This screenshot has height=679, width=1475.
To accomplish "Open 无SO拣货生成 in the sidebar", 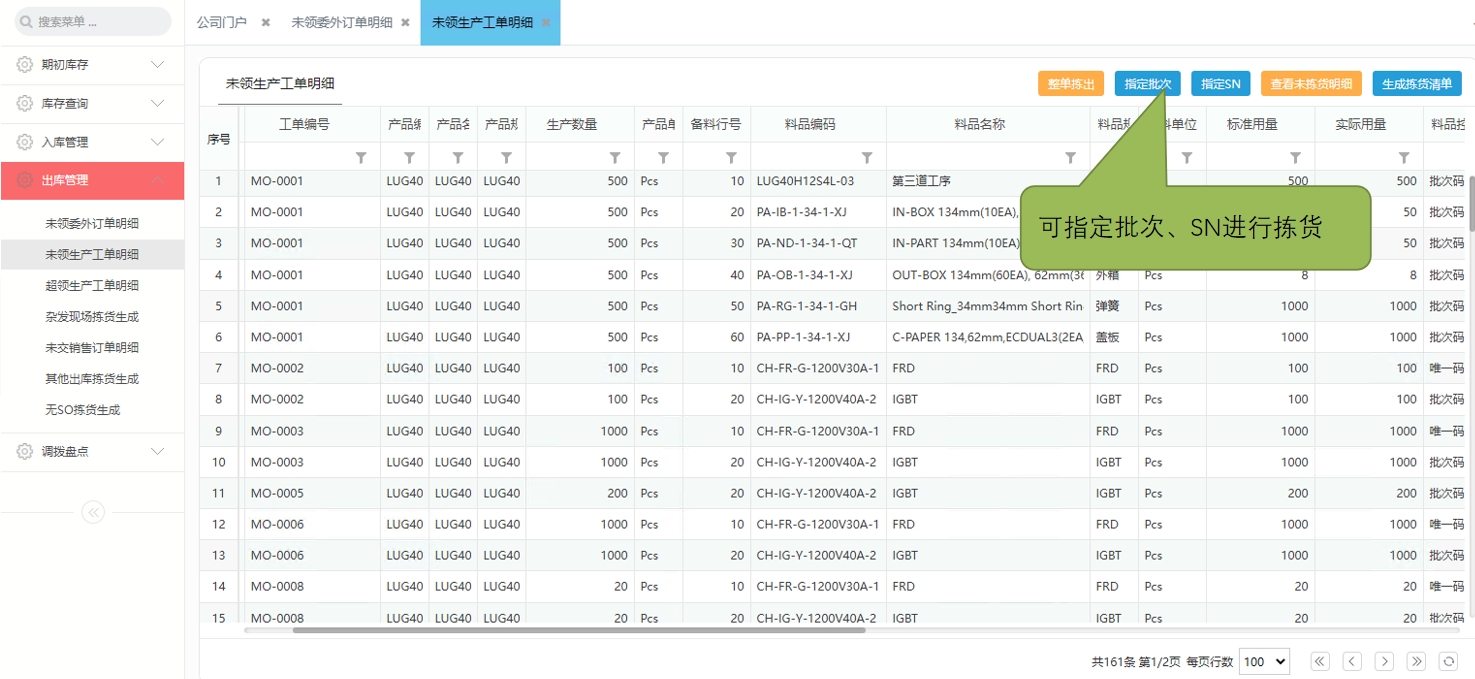I will (x=85, y=410).
